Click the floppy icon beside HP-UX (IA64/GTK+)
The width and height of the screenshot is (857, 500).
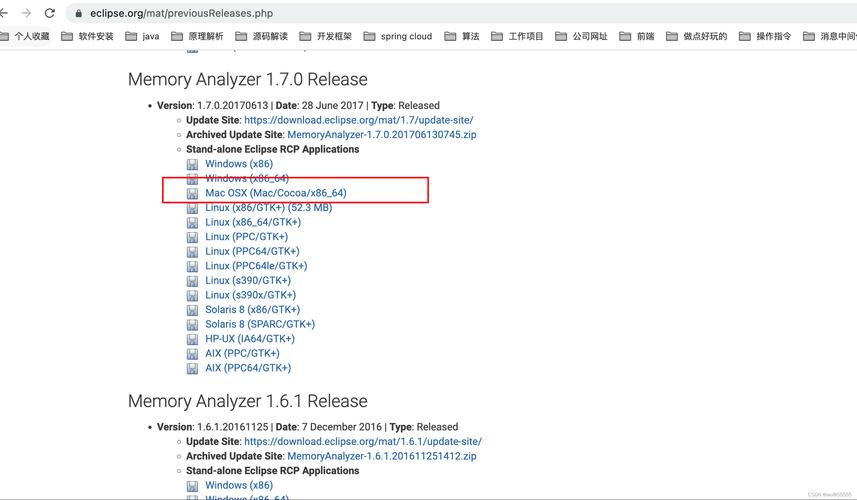192,339
